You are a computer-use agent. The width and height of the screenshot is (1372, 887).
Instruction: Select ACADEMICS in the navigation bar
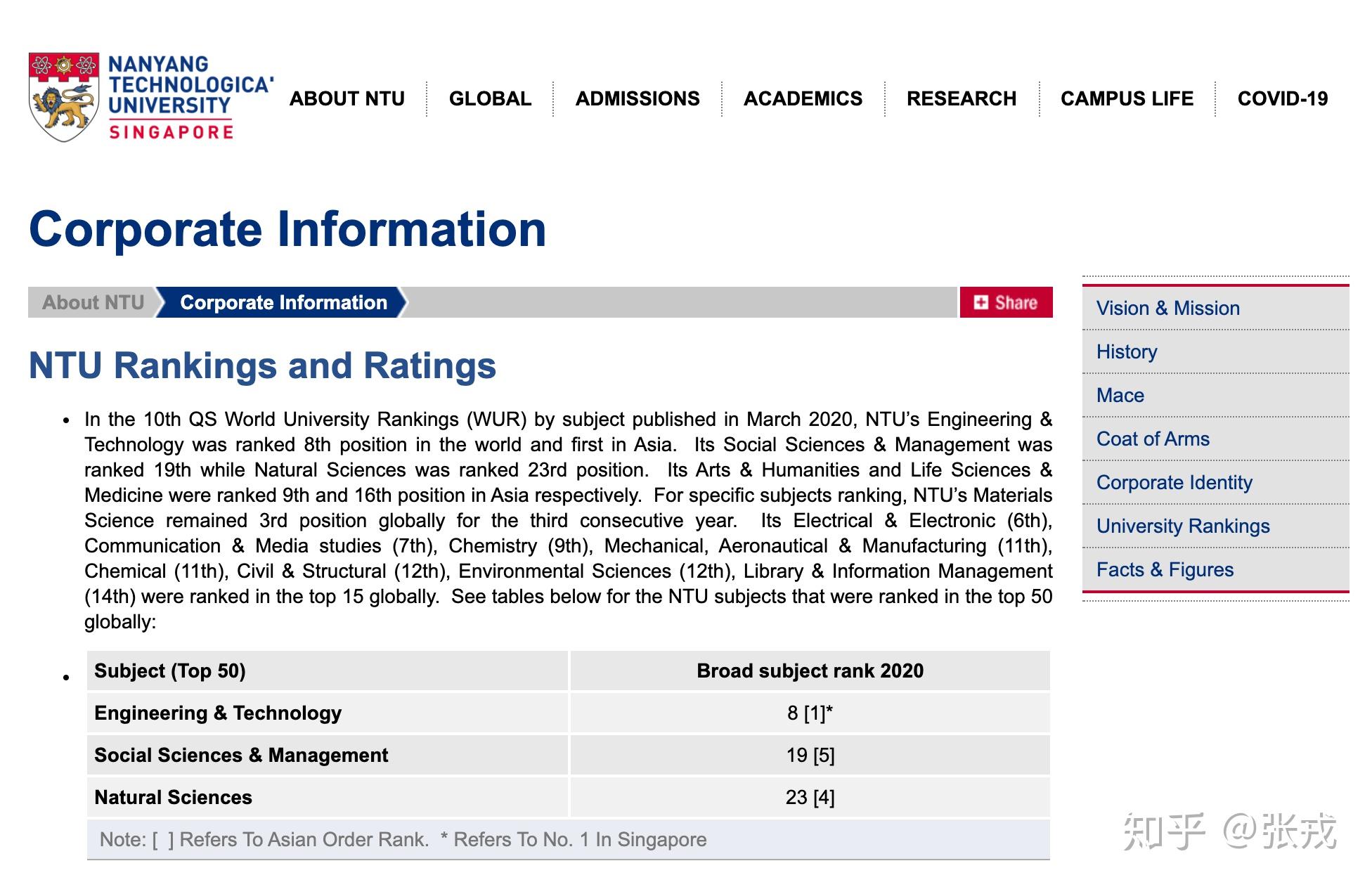click(x=803, y=98)
